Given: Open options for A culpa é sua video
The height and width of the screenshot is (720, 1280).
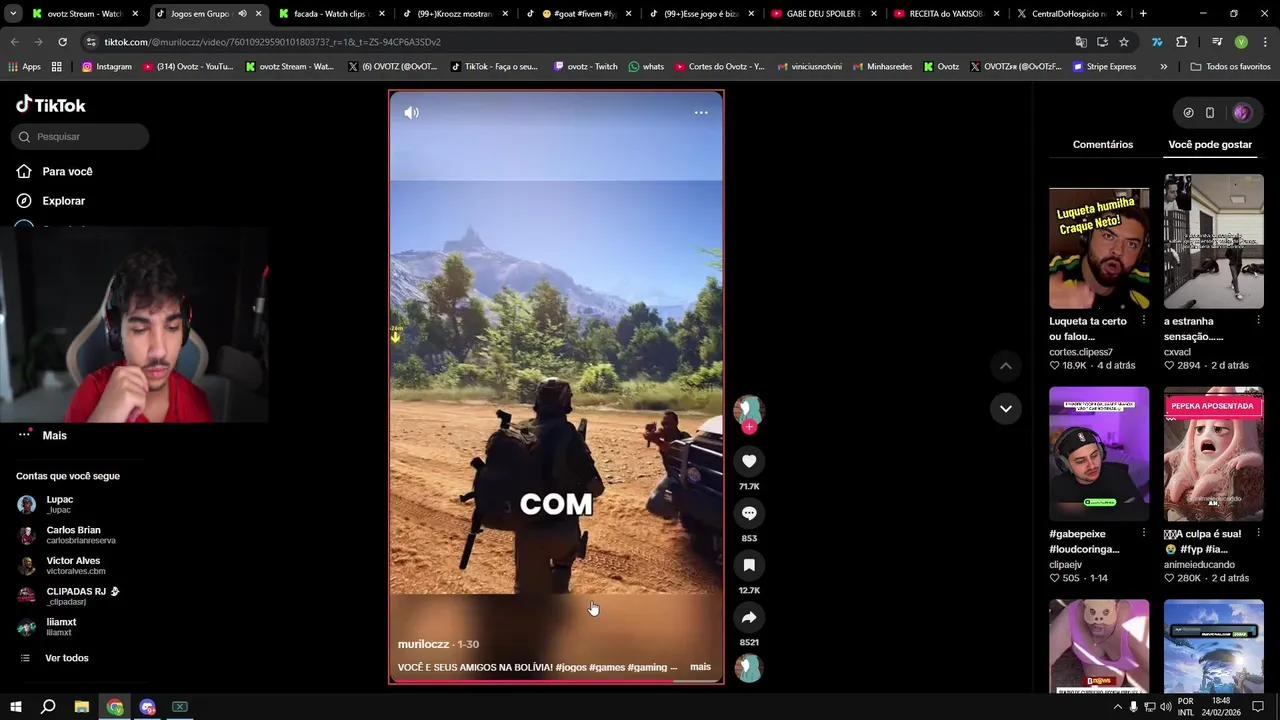Looking at the screenshot, I should (x=1258, y=534).
